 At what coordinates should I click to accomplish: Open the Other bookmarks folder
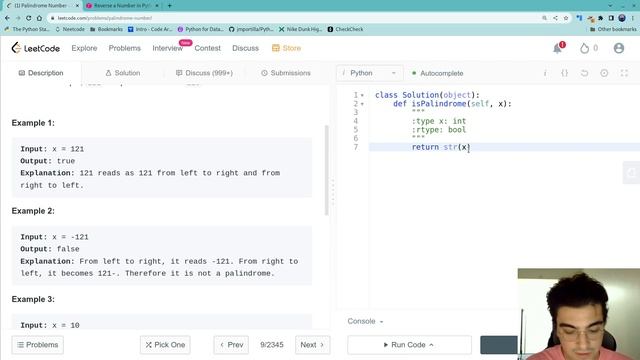pos(613,29)
